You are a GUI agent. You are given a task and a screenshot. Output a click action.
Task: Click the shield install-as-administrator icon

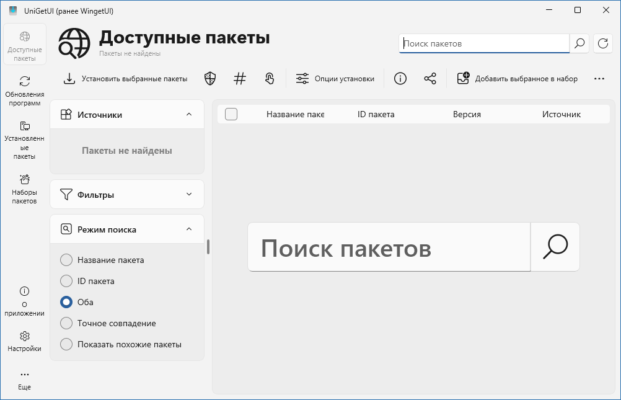pos(210,79)
